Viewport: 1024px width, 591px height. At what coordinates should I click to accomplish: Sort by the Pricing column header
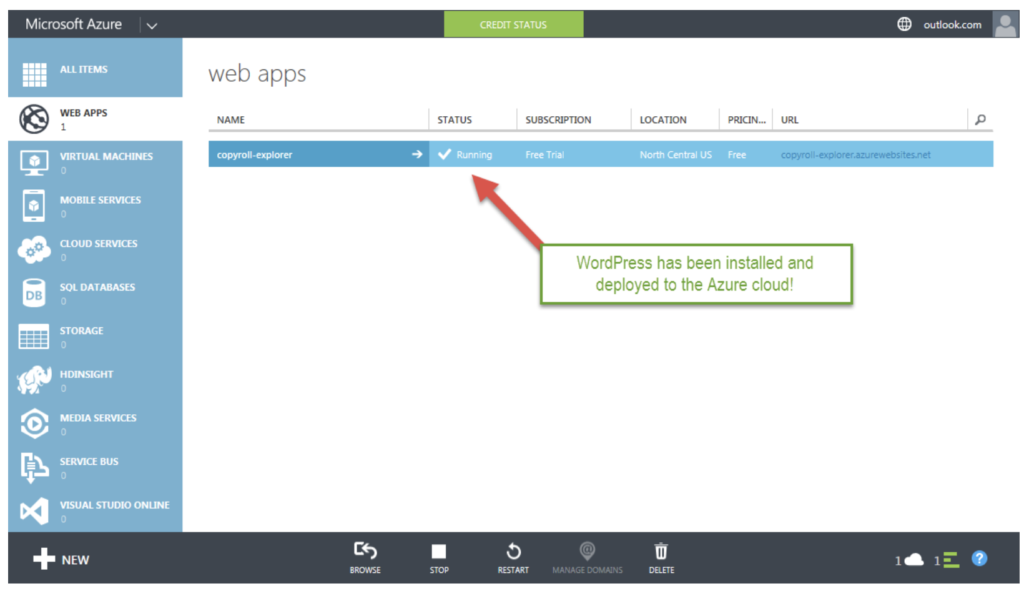(746, 120)
